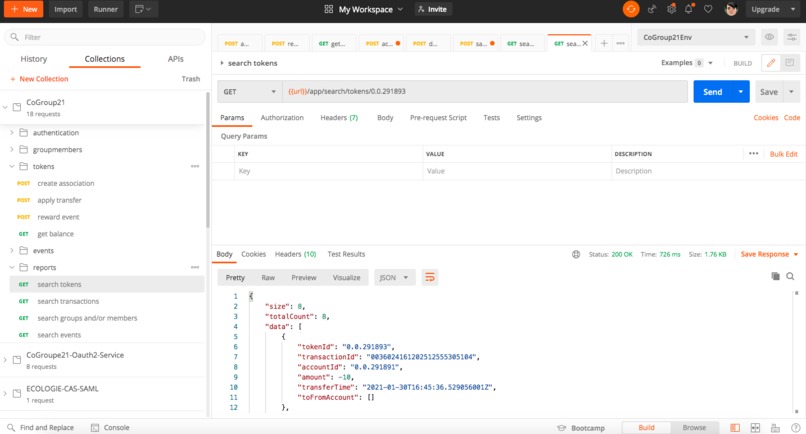Click the New button
The width and height of the screenshot is (806, 434).
24,9
